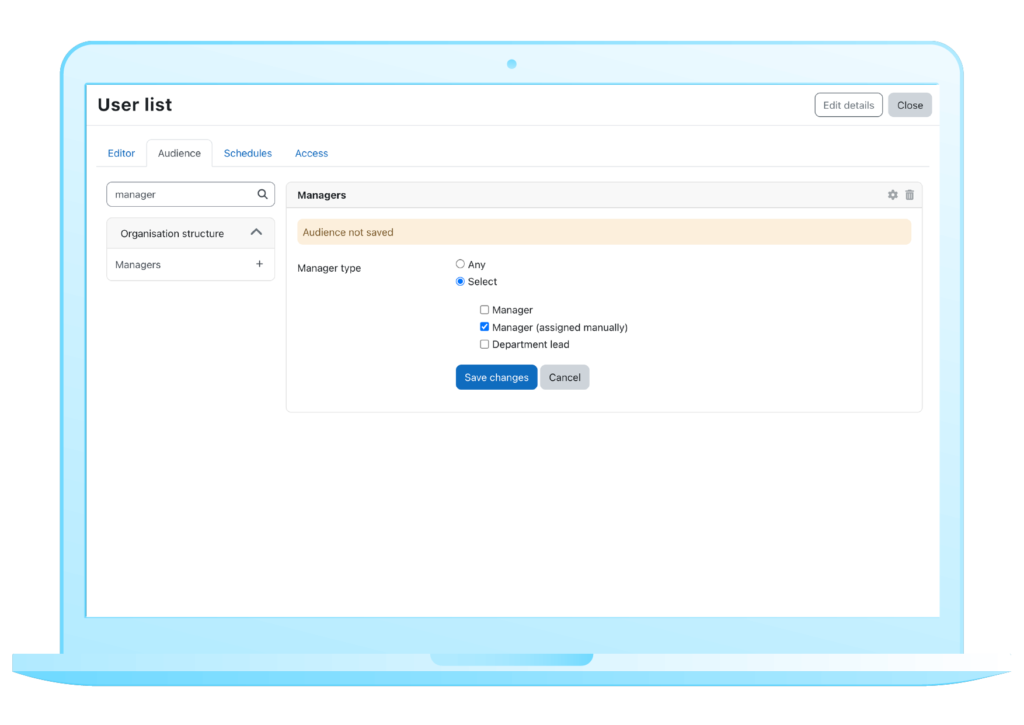Select the Audience tab

(x=179, y=153)
